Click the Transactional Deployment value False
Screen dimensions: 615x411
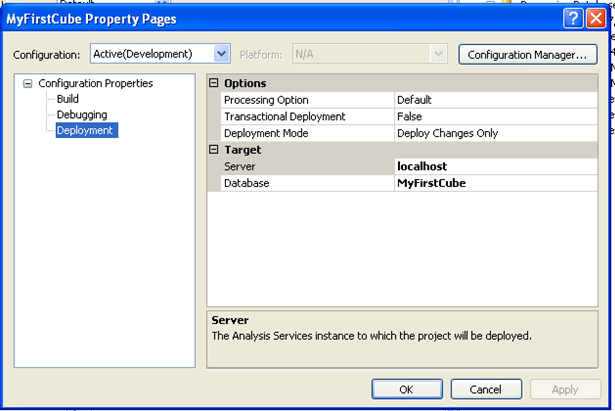tap(409, 116)
